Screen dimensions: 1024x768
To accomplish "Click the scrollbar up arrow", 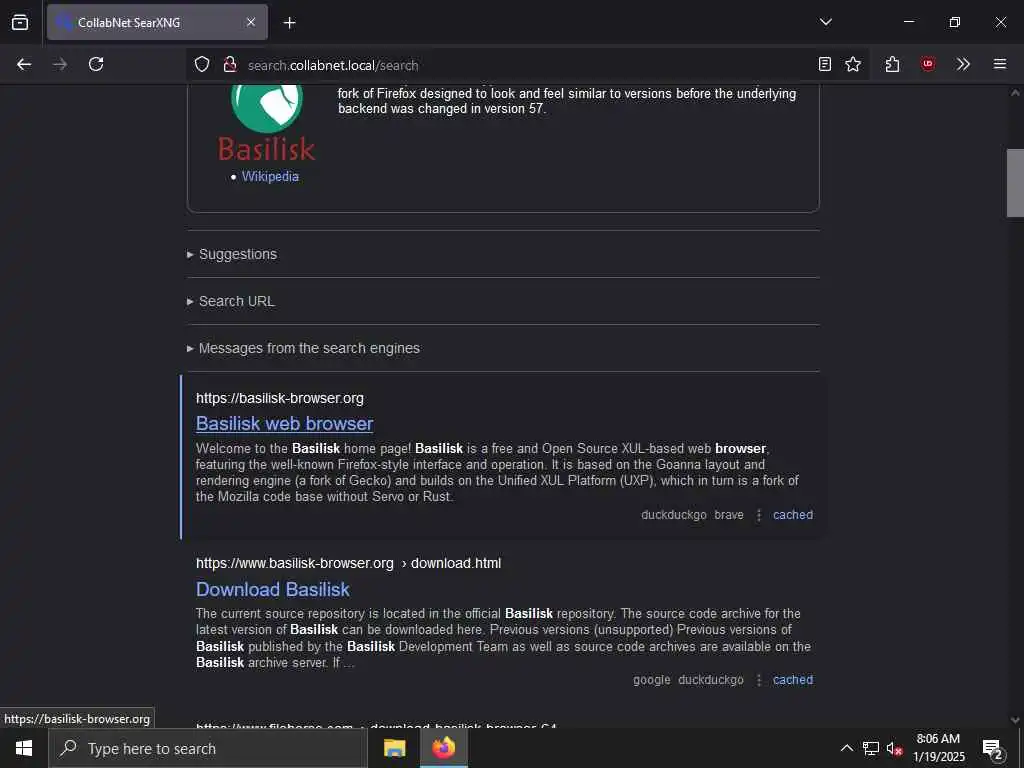I will 1015,93.
